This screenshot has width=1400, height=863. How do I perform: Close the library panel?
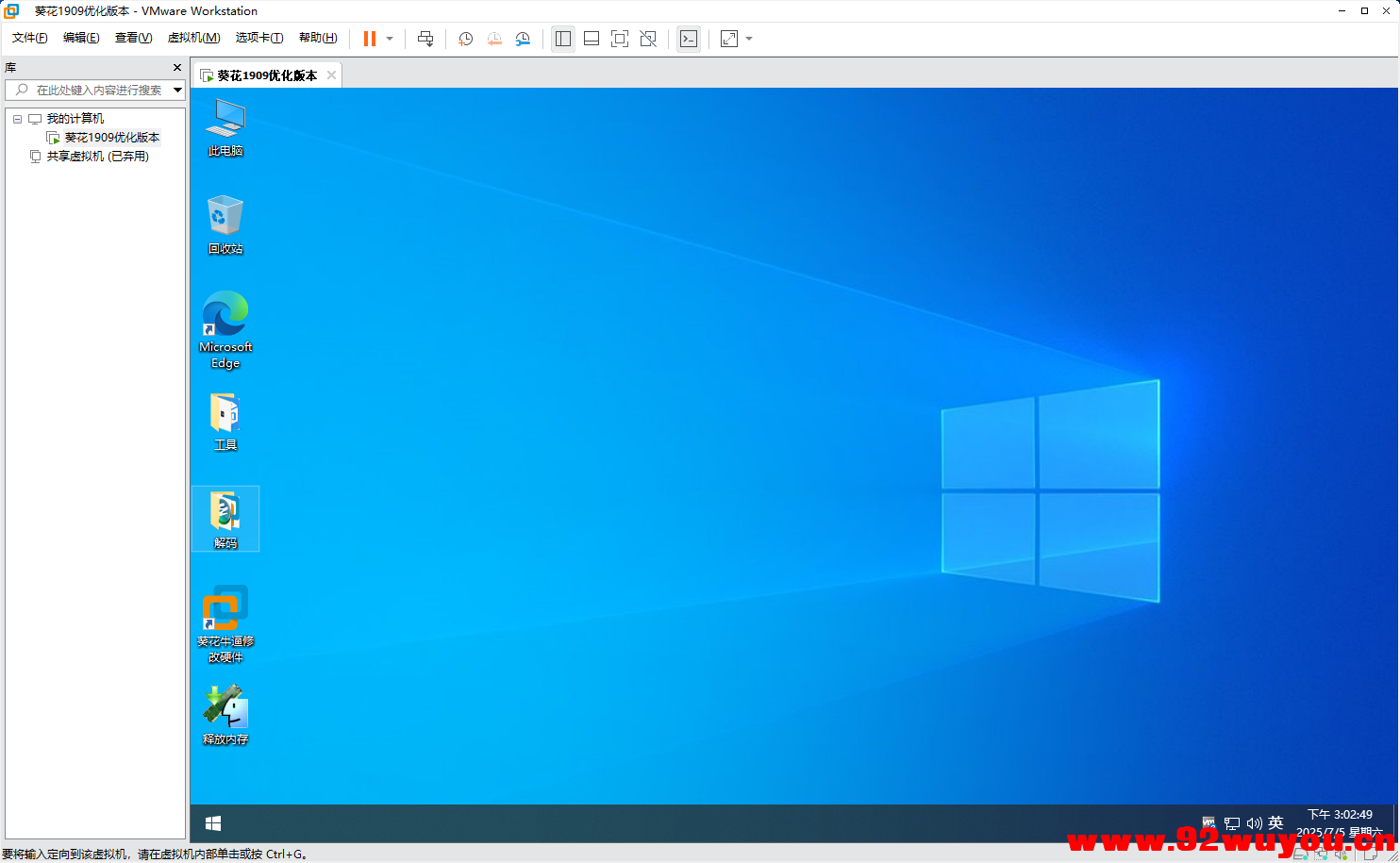coord(177,68)
